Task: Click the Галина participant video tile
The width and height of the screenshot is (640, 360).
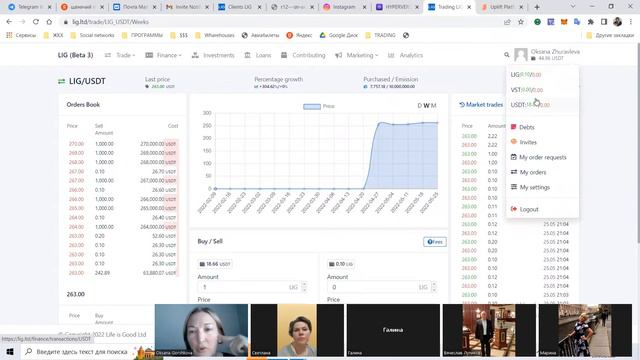Action: (393, 330)
